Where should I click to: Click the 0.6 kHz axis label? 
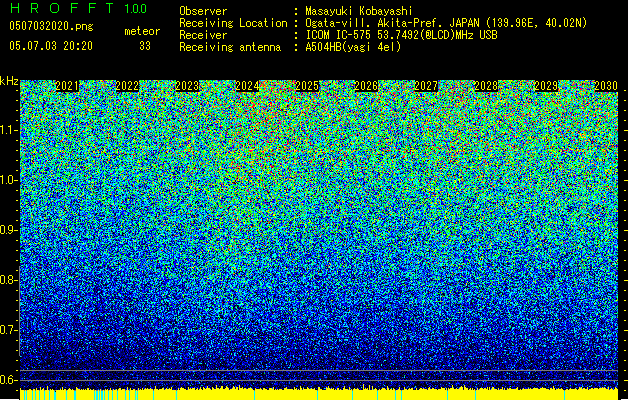click(x=9, y=380)
